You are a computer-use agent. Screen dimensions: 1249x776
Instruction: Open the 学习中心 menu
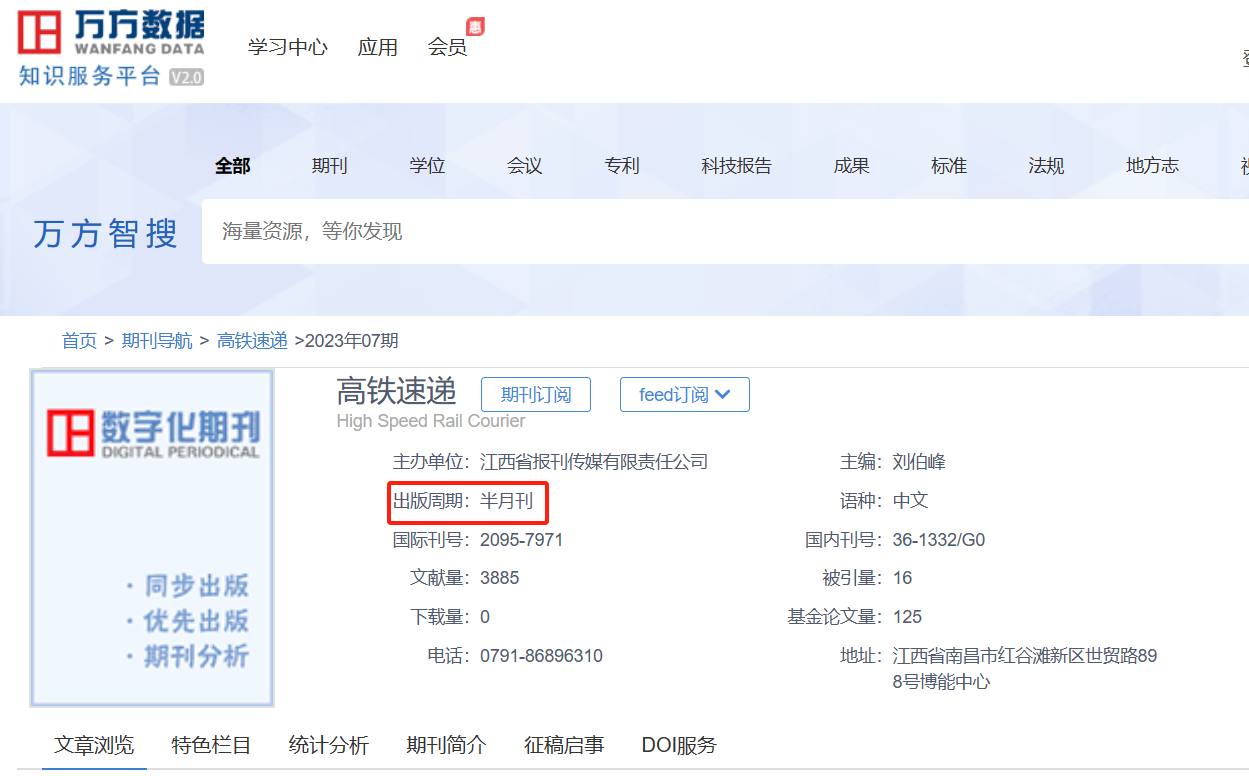tap(288, 47)
